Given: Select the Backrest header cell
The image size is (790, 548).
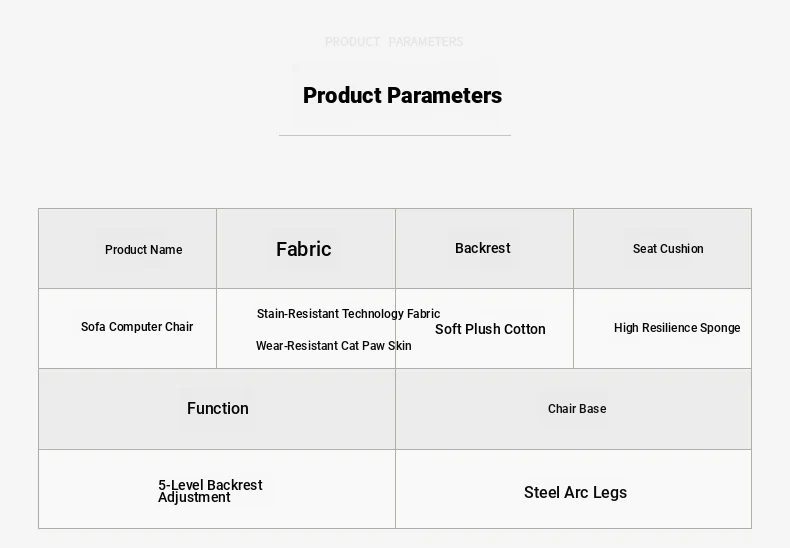Looking at the screenshot, I should (484, 249).
